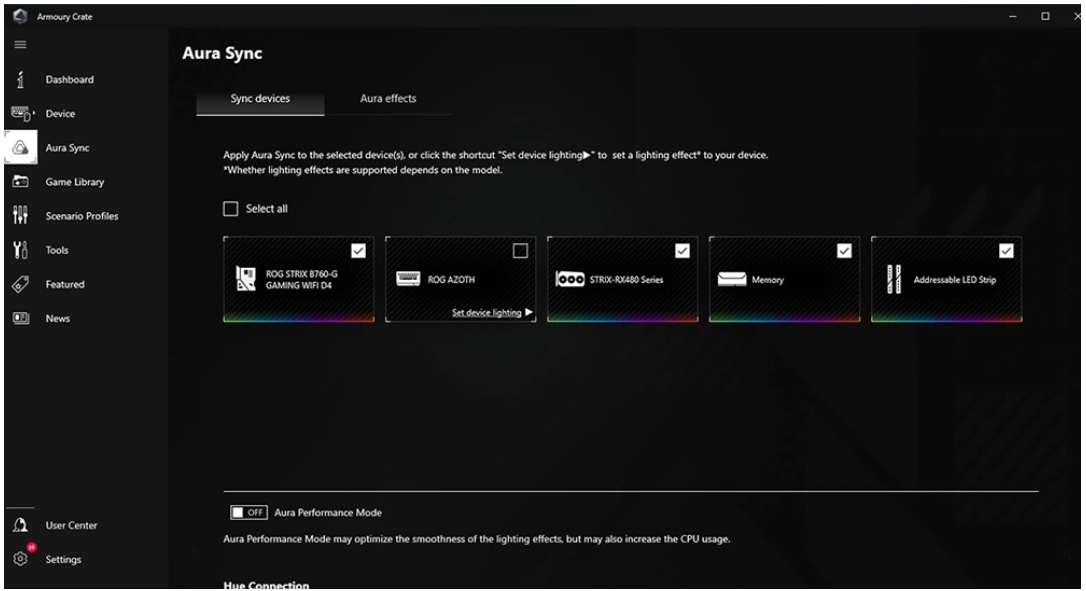The image size is (1086, 591).
Task: Open the News section
Action: (57, 319)
